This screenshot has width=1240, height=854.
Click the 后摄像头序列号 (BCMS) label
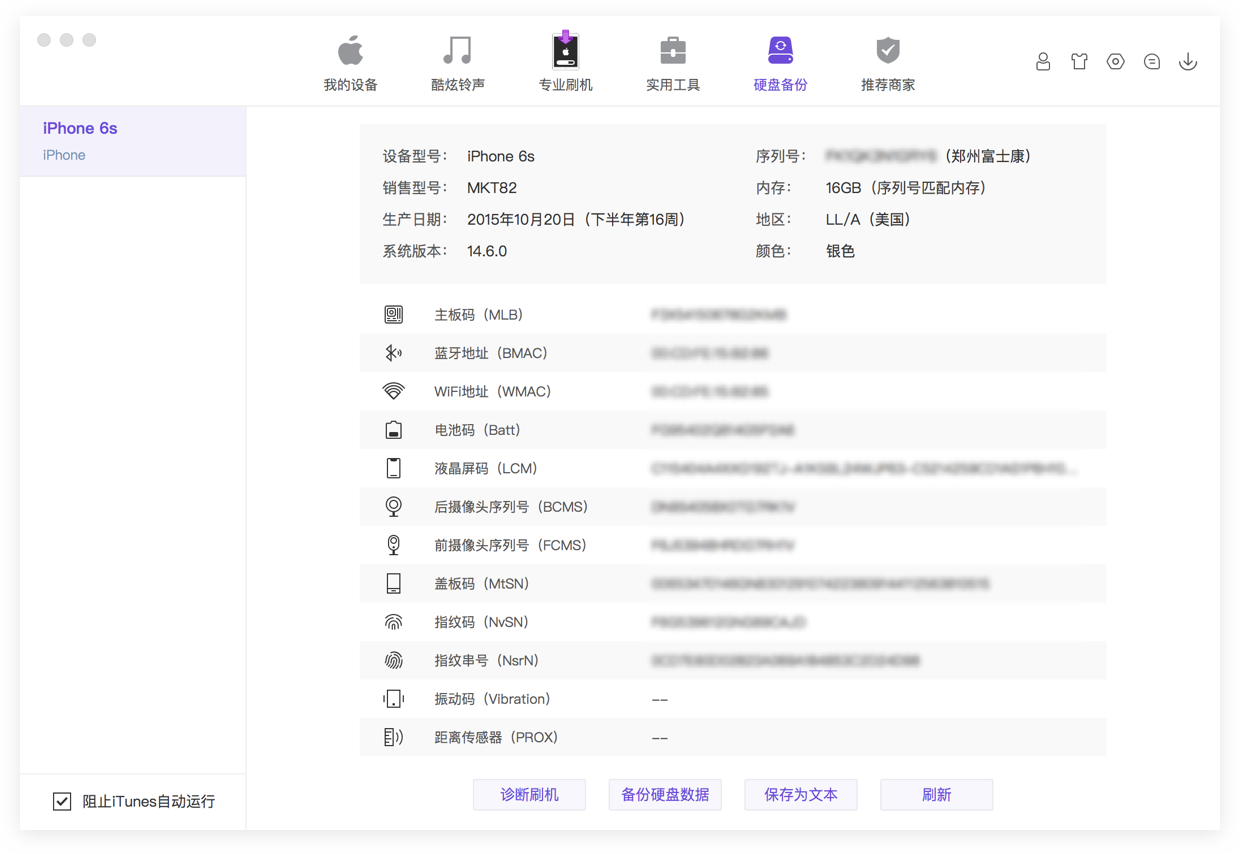click(x=511, y=507)
